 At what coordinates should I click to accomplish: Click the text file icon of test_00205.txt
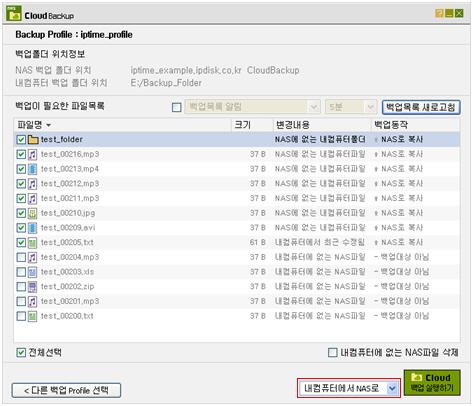point(32,243)
